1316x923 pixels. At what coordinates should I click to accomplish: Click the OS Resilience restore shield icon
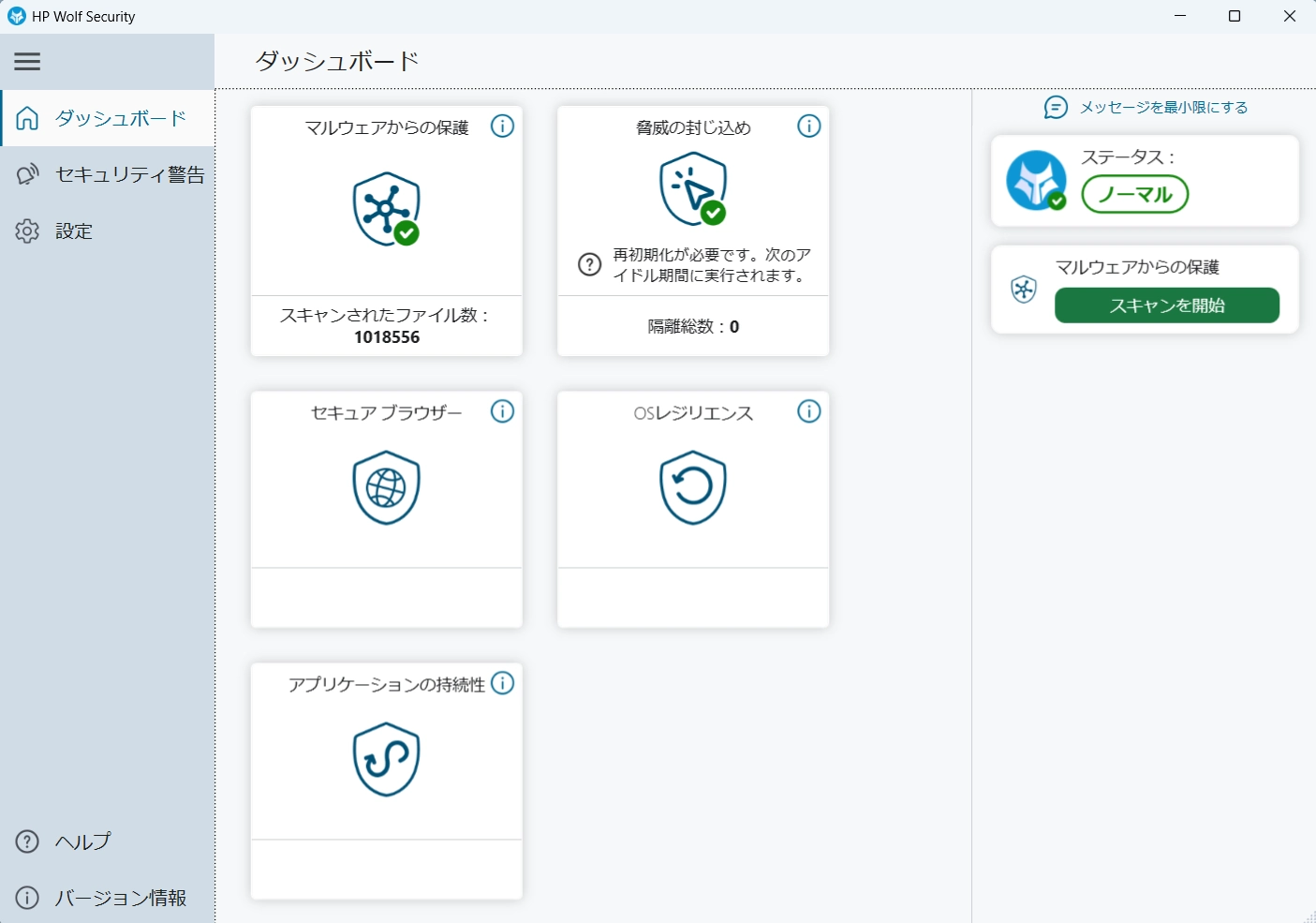pyautogui.click(x=693, y=487)
